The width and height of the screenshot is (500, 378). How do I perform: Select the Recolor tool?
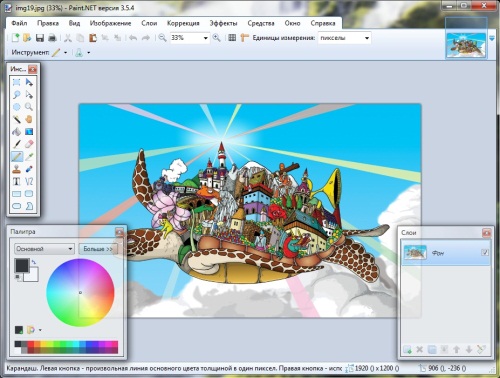(29, 169)
